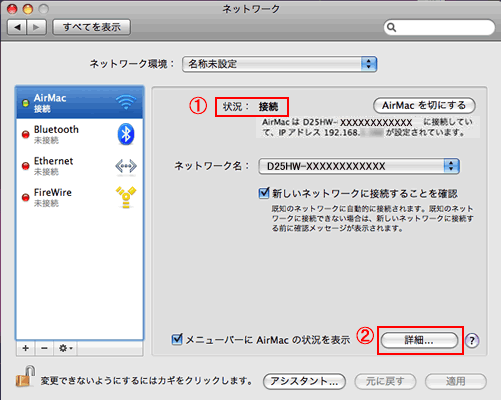Viewport: 501px width, 400px height.
Task: Click the Bluetooth icon in service list
Action: point(126,134)
